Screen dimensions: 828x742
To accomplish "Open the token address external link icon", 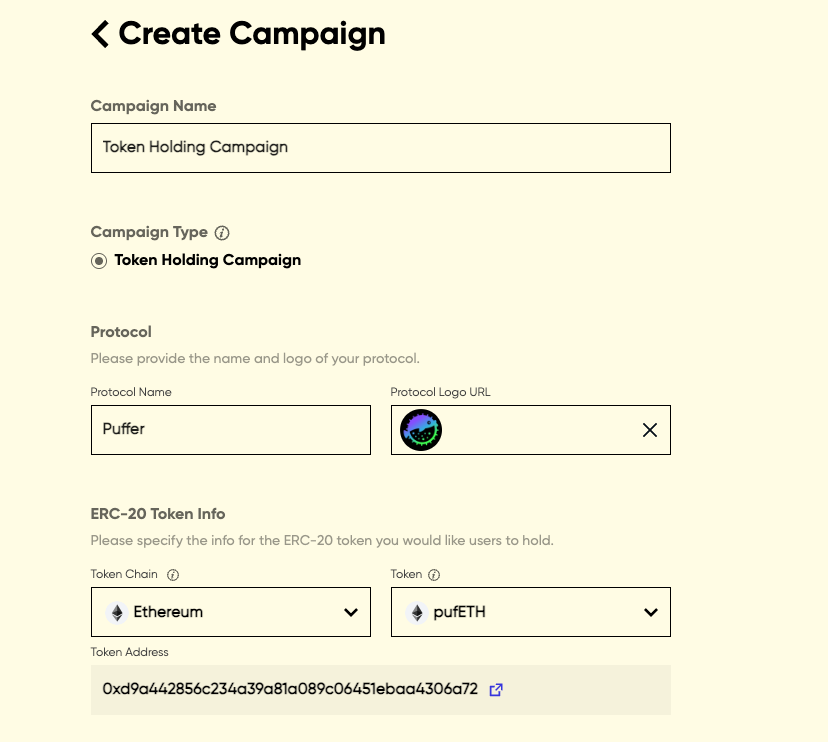I will tap(496, 689).
